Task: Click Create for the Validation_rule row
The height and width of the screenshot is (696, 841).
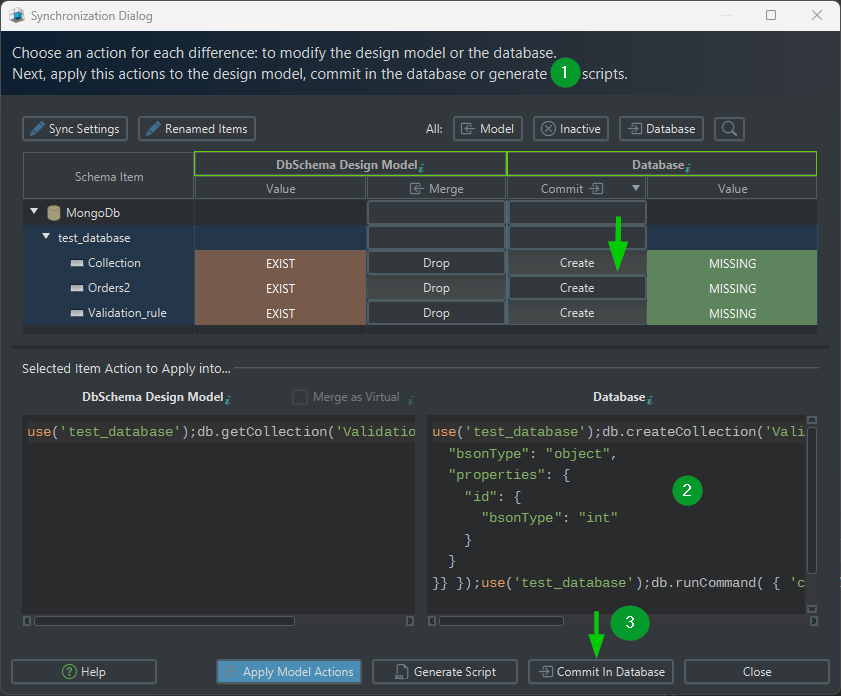Action: (x=577, y=313)
